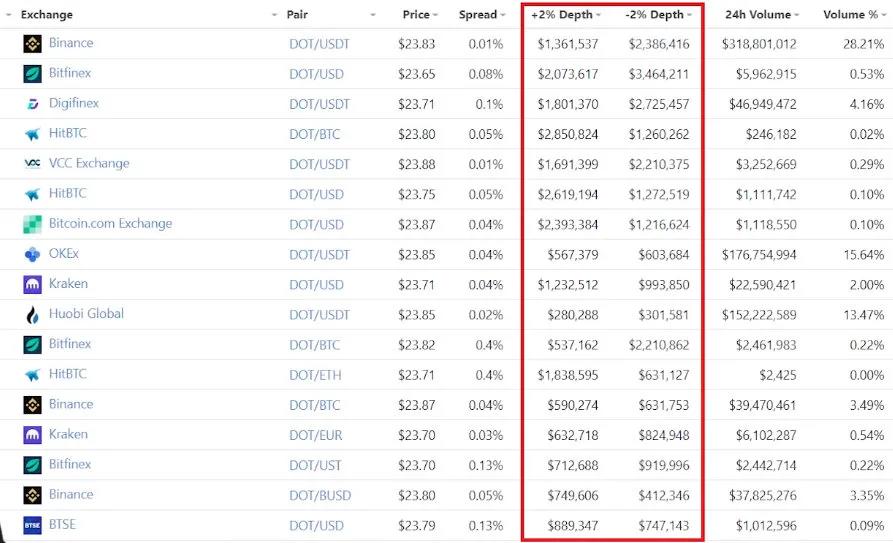Select the Exchange column header label
Viewport: 893px width, 543px height.
[x=46, y=15]
